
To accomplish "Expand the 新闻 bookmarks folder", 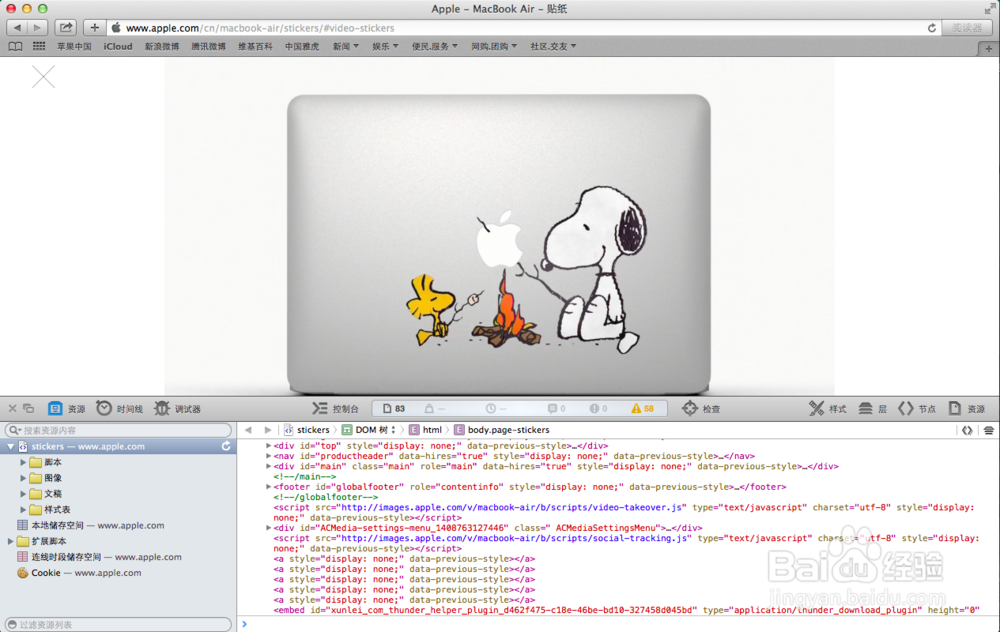I will [x=346, y=47].
